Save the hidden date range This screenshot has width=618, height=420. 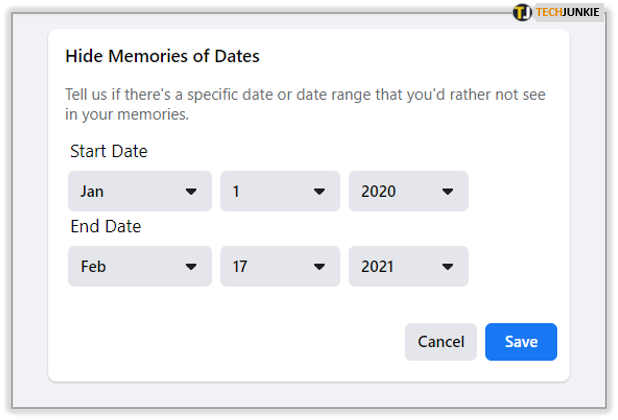(x=521, y=342)
